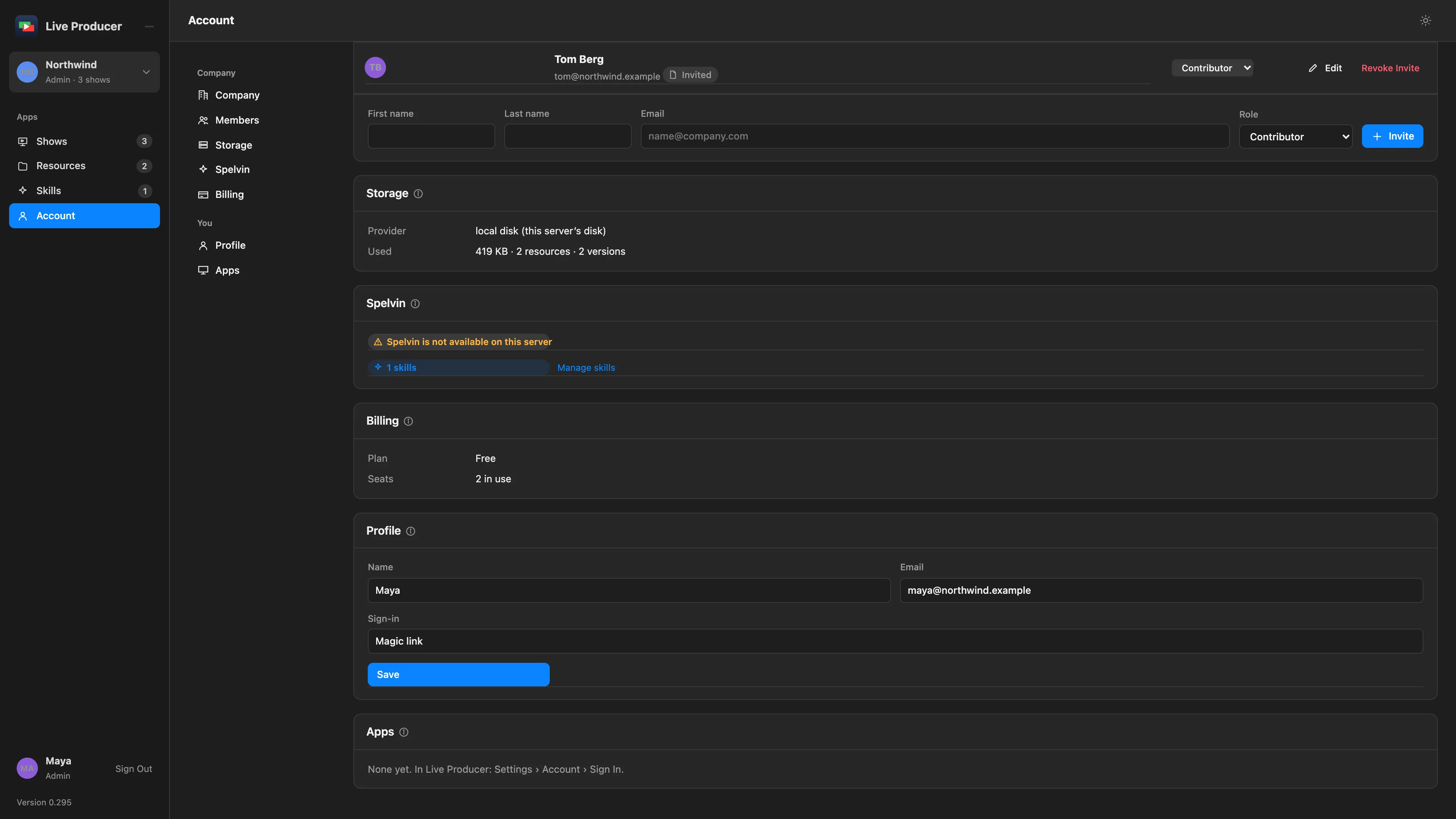Save the profile changes
The image size is (1456, 819).
click(458, 675)
